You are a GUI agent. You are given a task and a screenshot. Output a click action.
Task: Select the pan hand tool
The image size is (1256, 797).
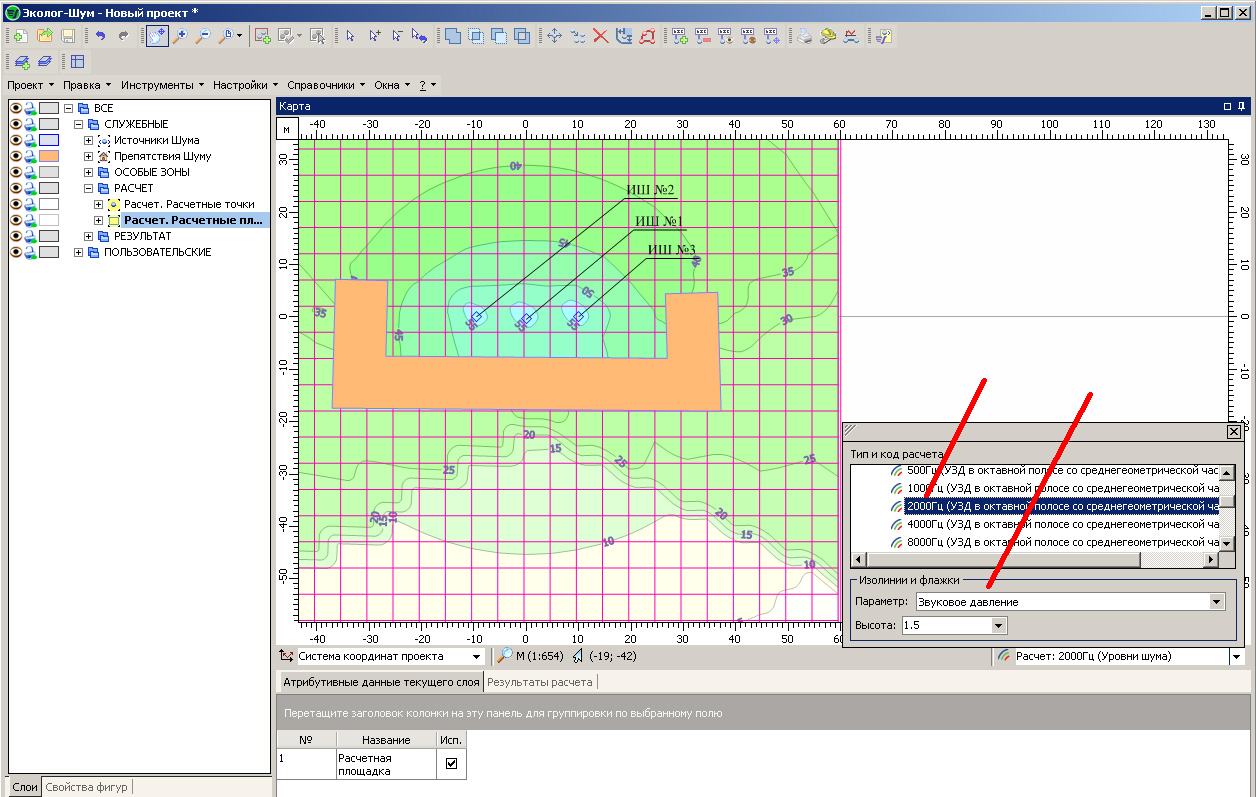[157, 36]
